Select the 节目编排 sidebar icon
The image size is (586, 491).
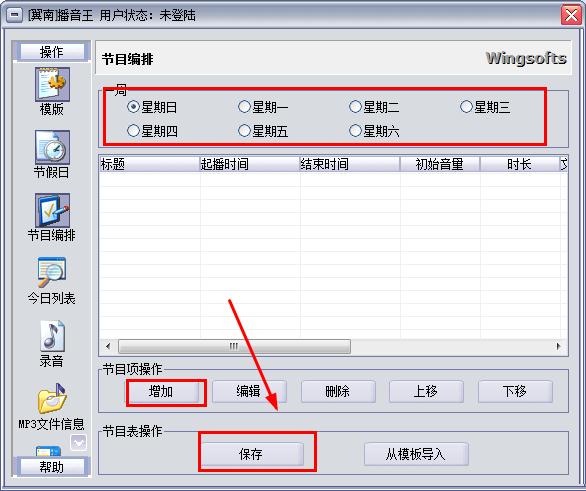52,210
